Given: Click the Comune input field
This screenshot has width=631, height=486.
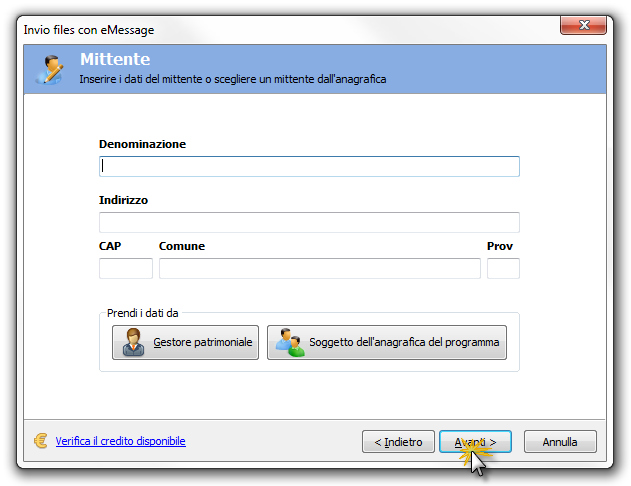Looking at the screenshot, I should pyautogui.click(x=320, y=268).
